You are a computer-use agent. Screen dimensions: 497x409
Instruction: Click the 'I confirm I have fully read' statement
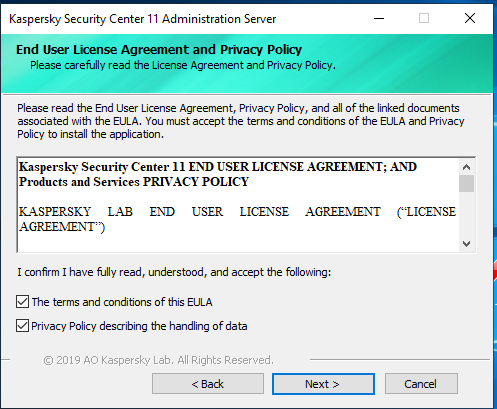click(174, 272)
